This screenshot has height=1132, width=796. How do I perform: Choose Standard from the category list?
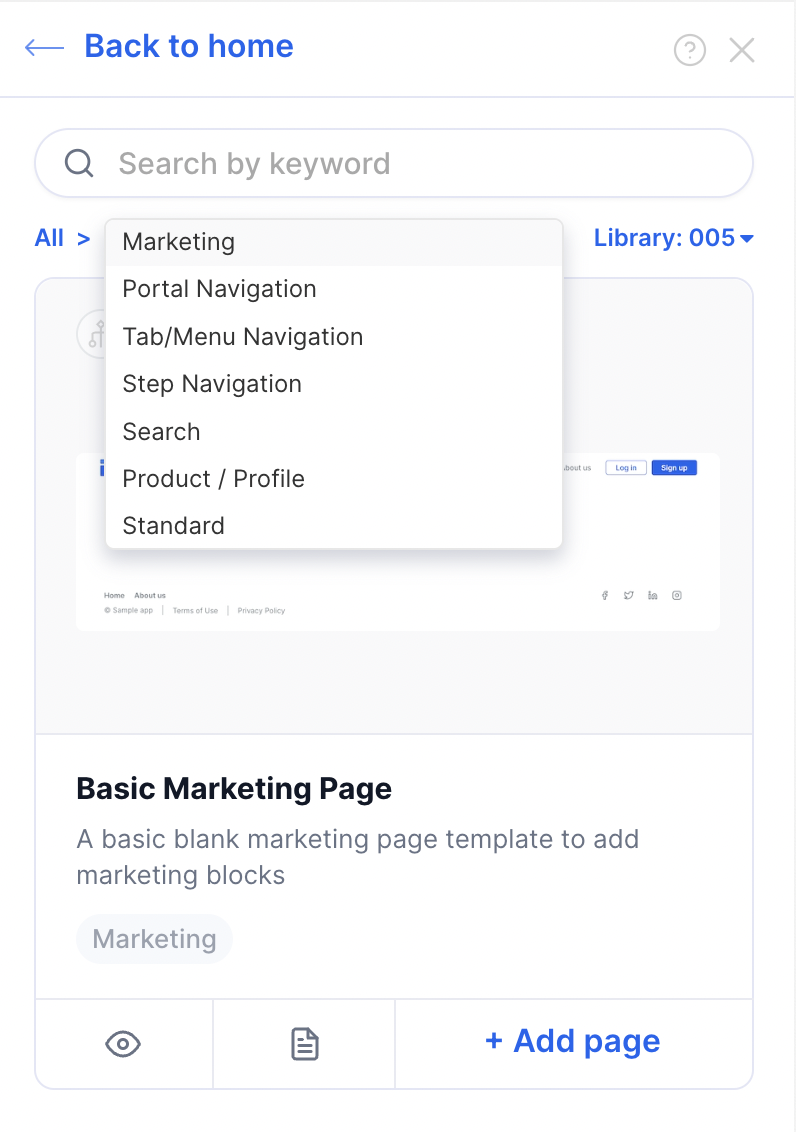pos(173,526)
